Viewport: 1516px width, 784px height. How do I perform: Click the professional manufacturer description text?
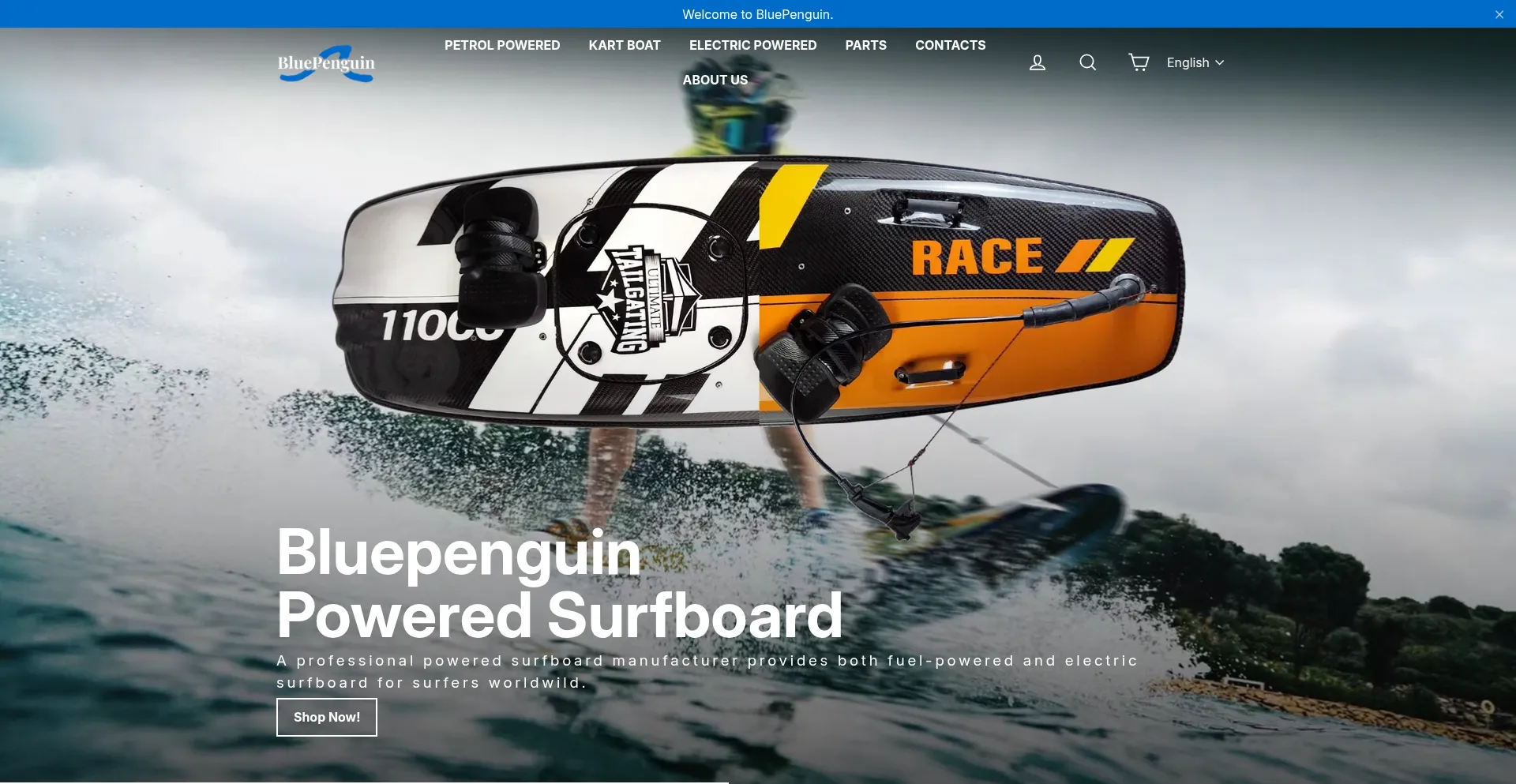point(706,671)
